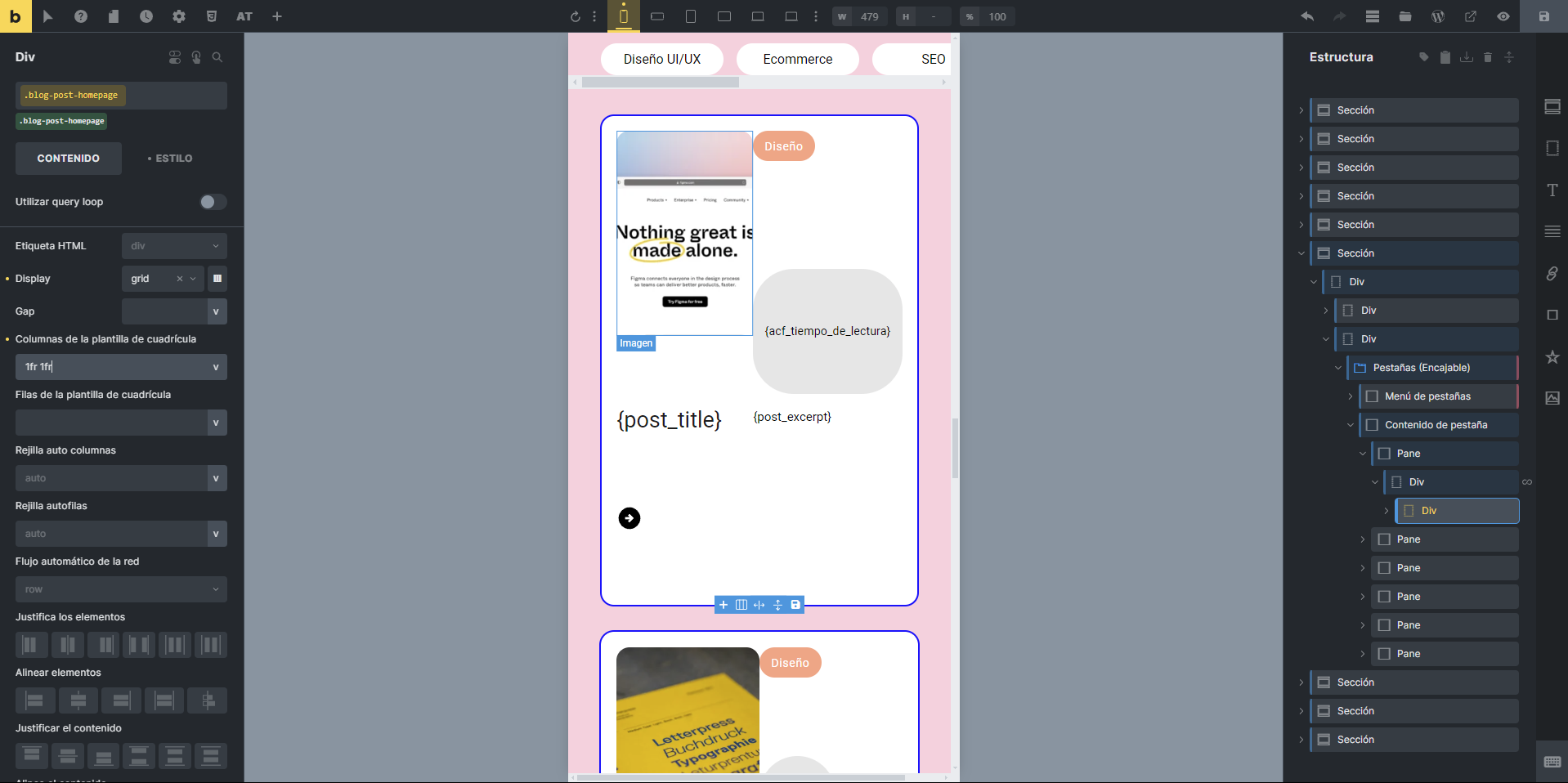Screen dimensions: 1568x783
Task: Open the Display grid dropdown
Action: [162, 279]
